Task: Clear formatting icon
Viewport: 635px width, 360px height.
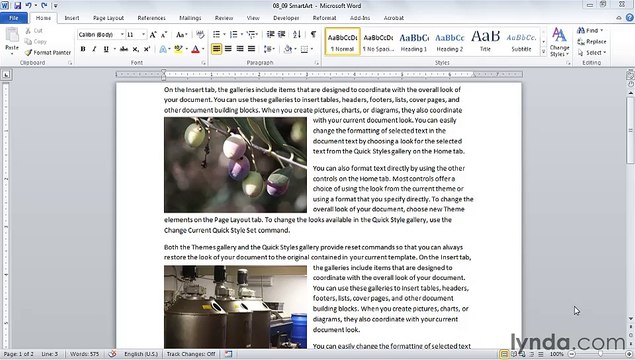Action: click(x=200, y=35)
